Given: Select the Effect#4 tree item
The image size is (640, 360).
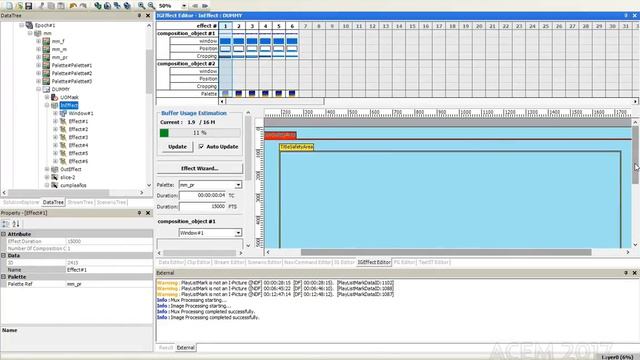Looking at the screenshot, I should 78,145.
